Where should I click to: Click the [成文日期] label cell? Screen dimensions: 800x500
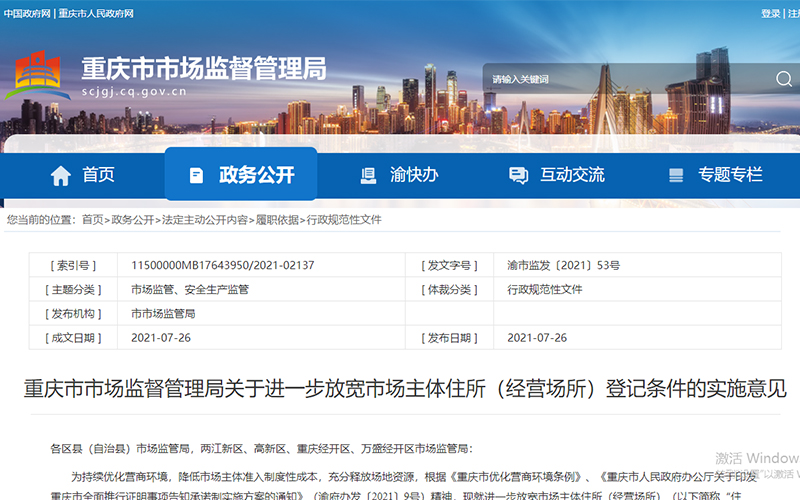[73, 338]
